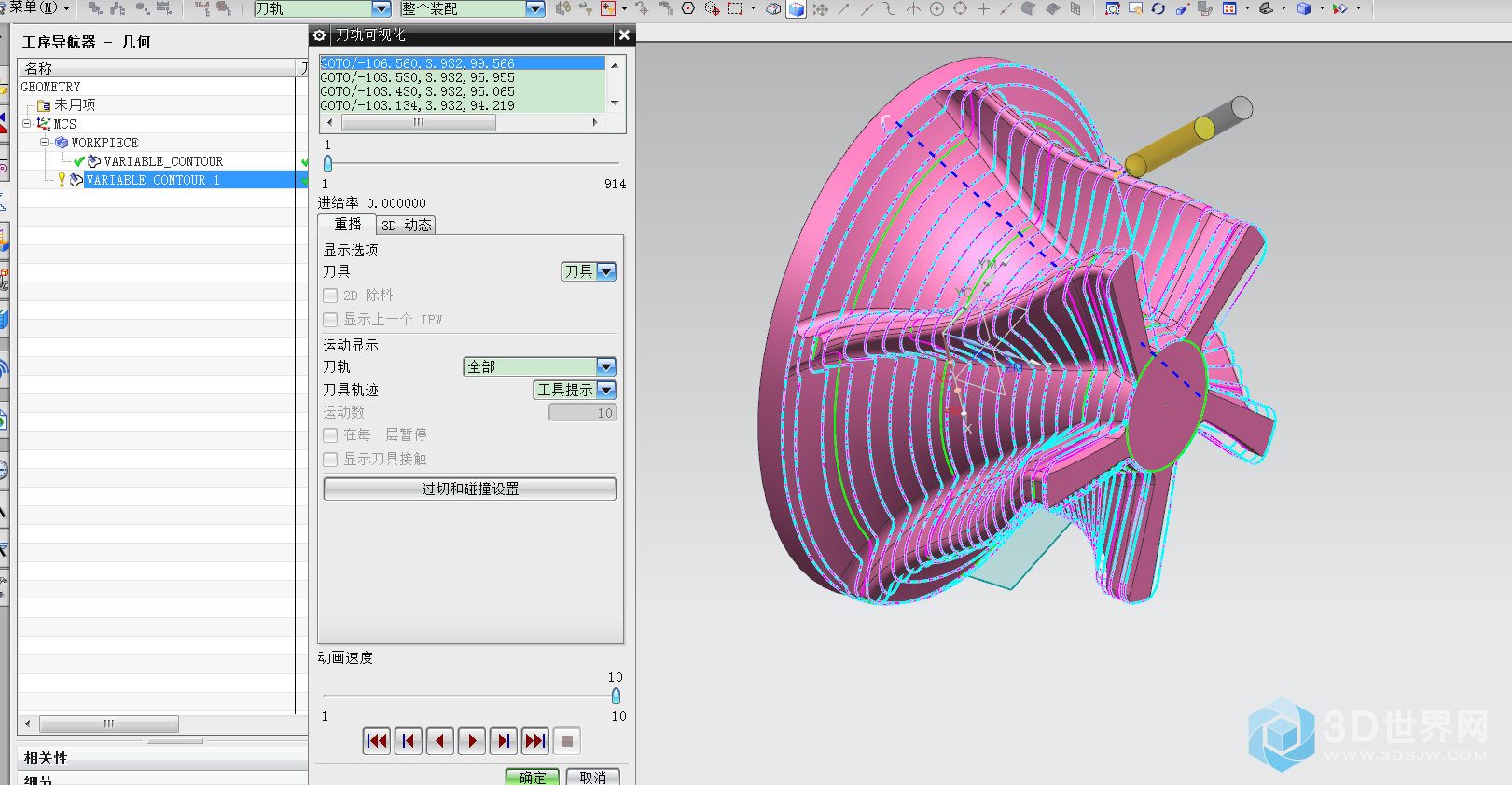Click the 名称 column header
This screenshot has height=785, width=1512.
tap(157, 68)
